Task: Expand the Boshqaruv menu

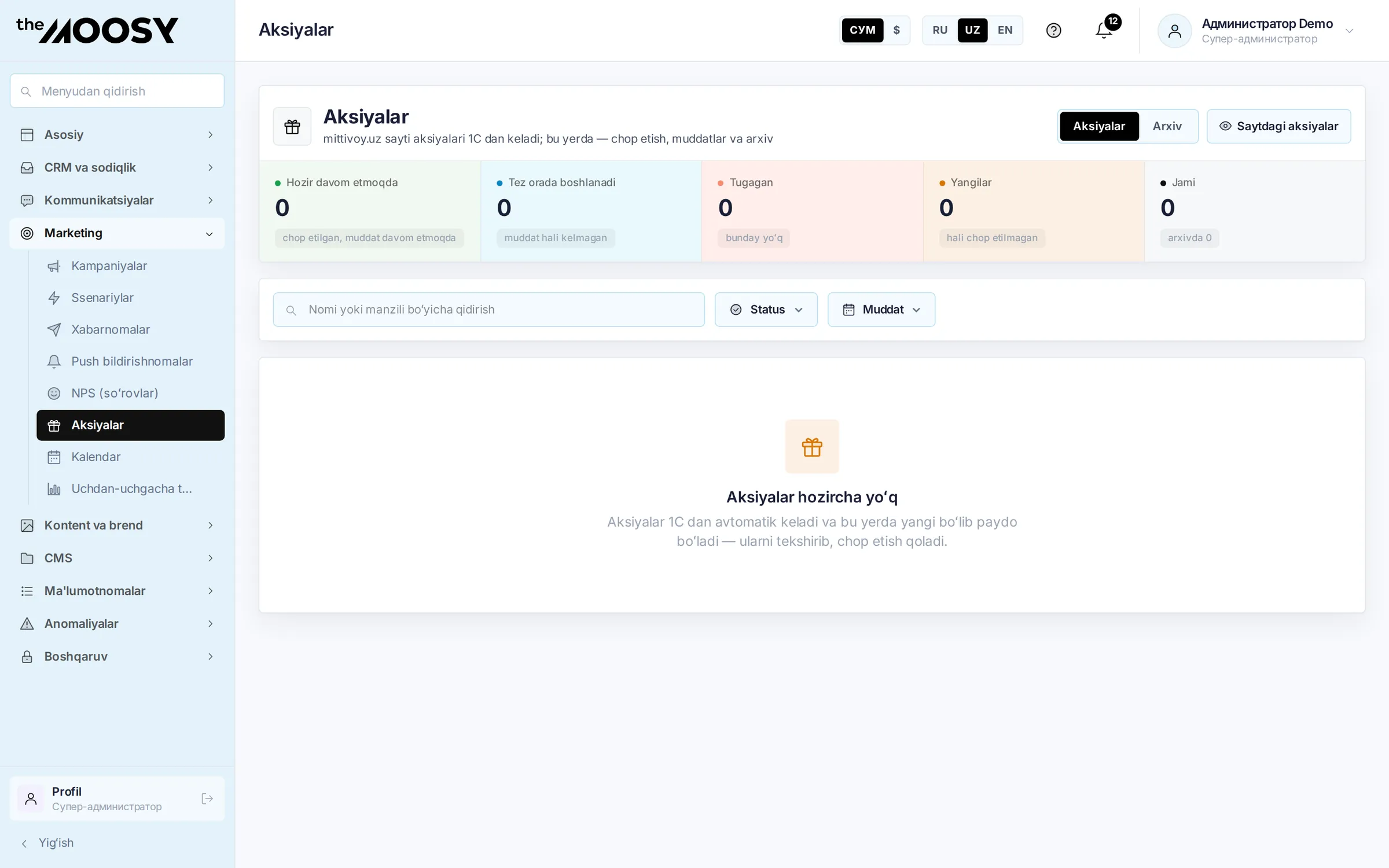Action: tap(117, 657)
